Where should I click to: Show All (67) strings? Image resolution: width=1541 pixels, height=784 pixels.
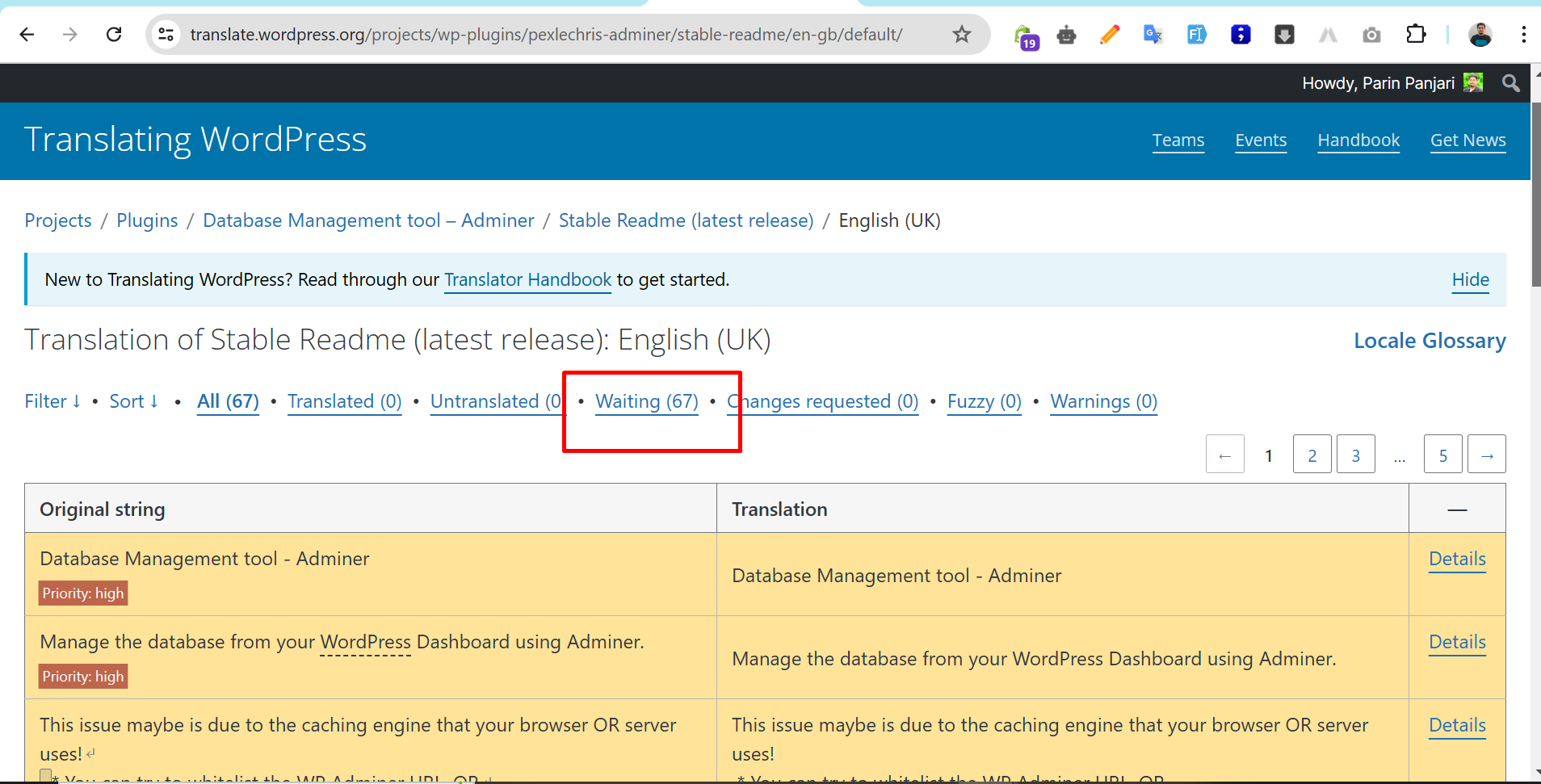228,401
